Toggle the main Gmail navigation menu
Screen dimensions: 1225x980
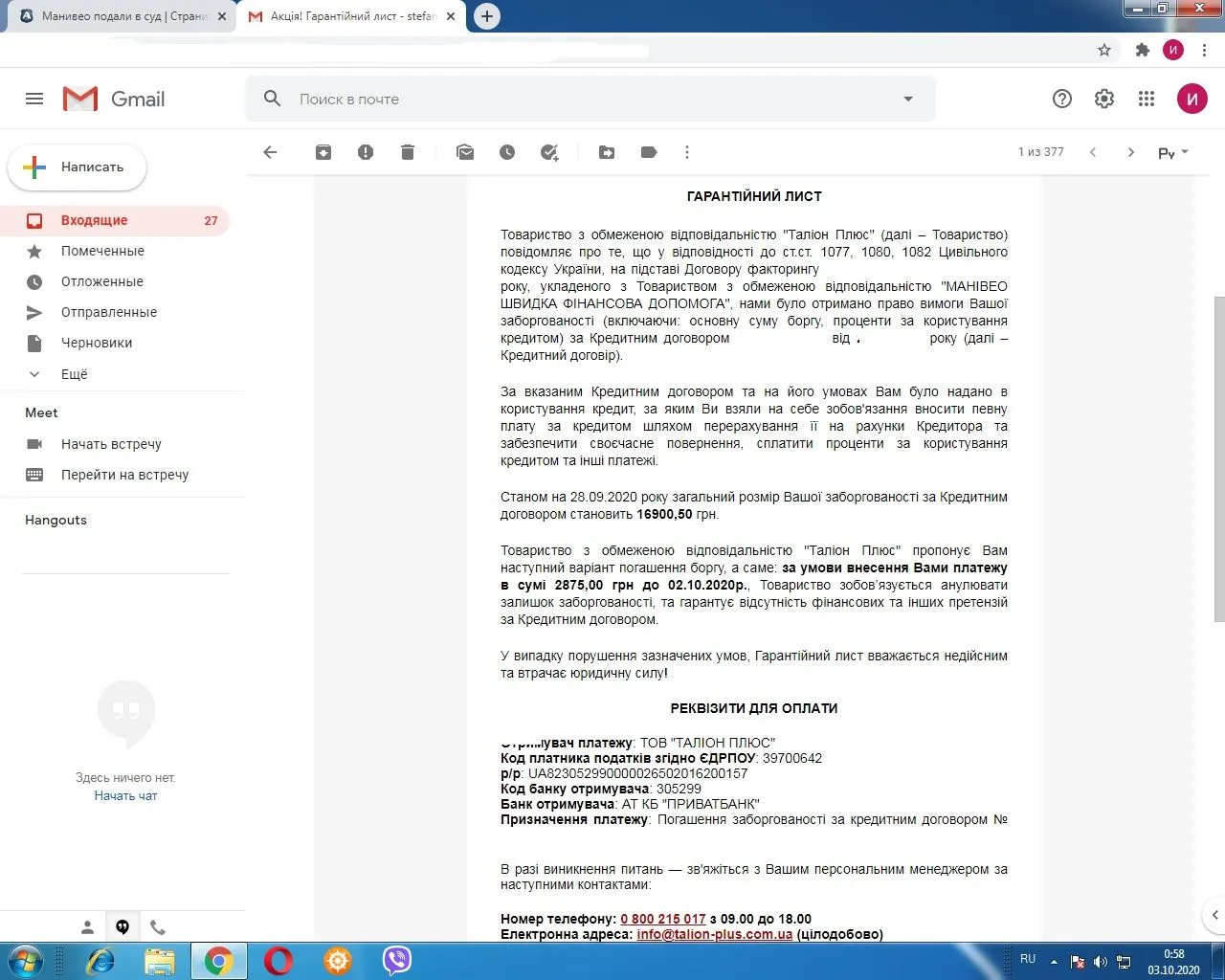(x=33, y=98)
